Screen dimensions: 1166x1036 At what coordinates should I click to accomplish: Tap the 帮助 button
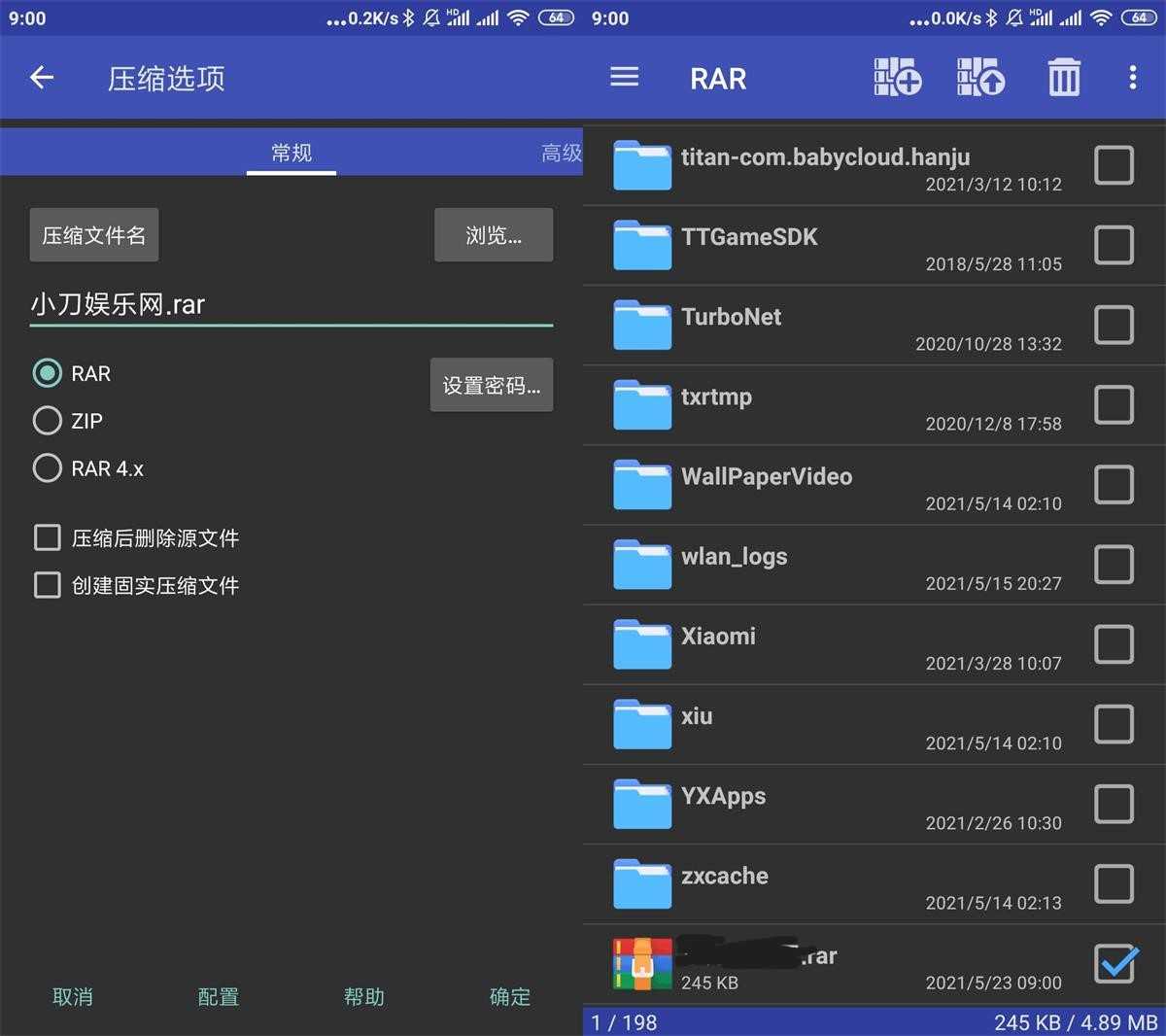click(x=364, y=996)
